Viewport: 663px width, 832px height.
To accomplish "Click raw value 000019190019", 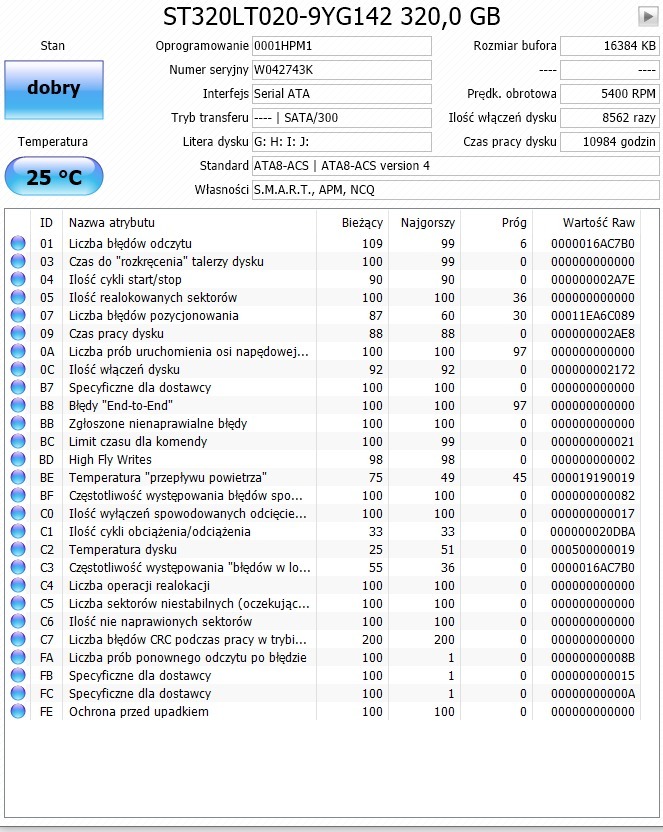I will [x=592, y=478].
